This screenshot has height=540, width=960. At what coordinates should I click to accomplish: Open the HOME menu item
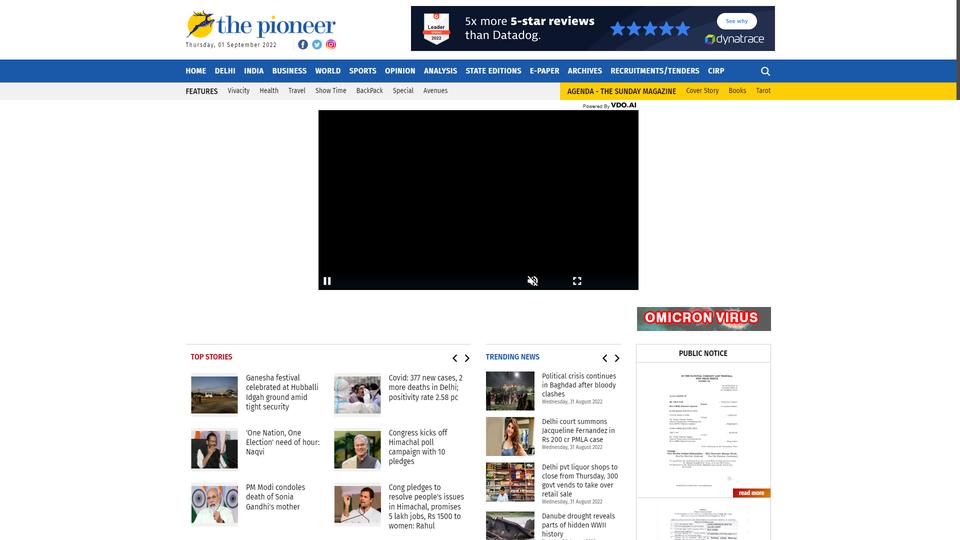click(x=196, y=71)
